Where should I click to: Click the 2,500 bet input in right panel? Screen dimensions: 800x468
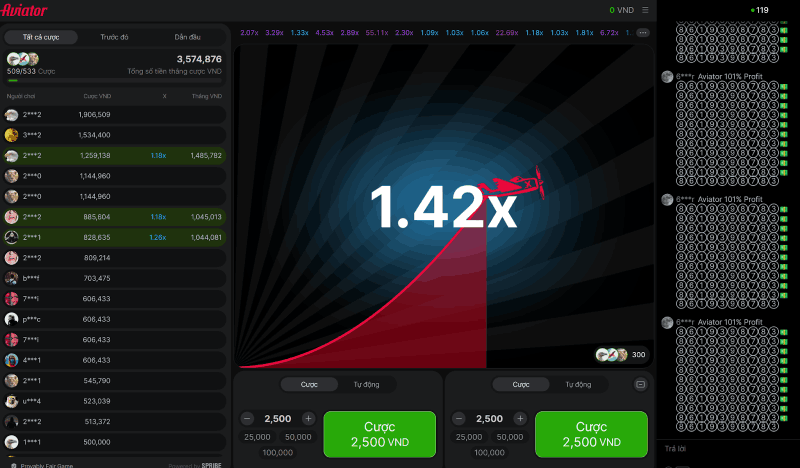point(489,418)
